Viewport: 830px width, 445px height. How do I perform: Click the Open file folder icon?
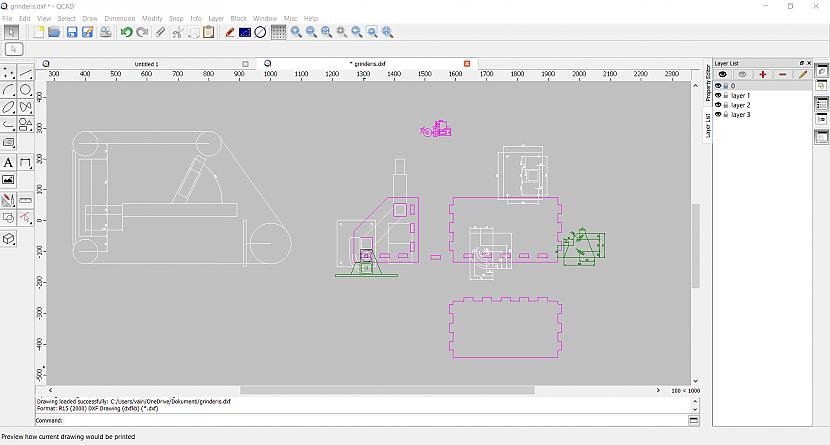(x=54, y=32)
